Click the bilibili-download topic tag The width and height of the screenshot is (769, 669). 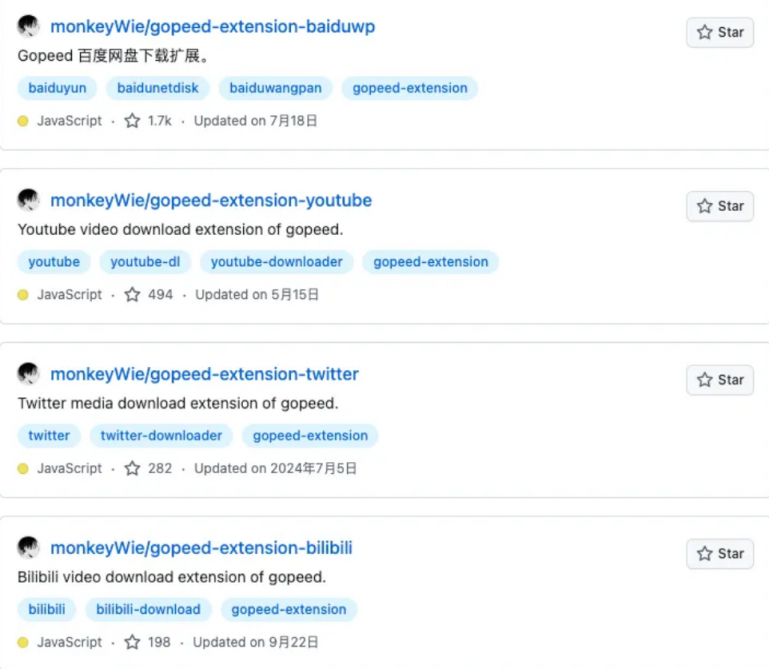click(148, 610)
